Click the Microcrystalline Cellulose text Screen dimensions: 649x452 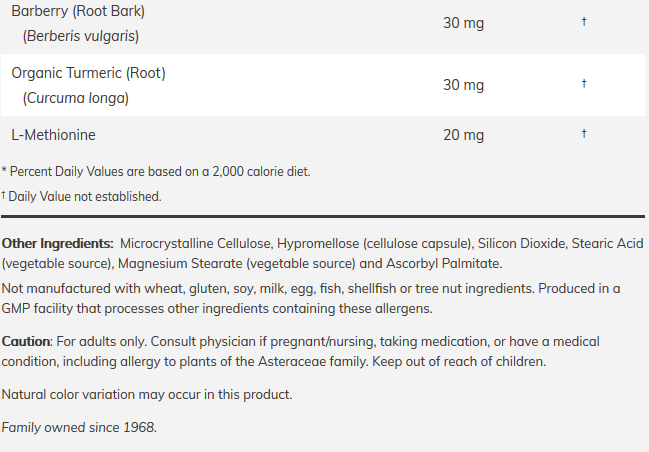[196, 243]
